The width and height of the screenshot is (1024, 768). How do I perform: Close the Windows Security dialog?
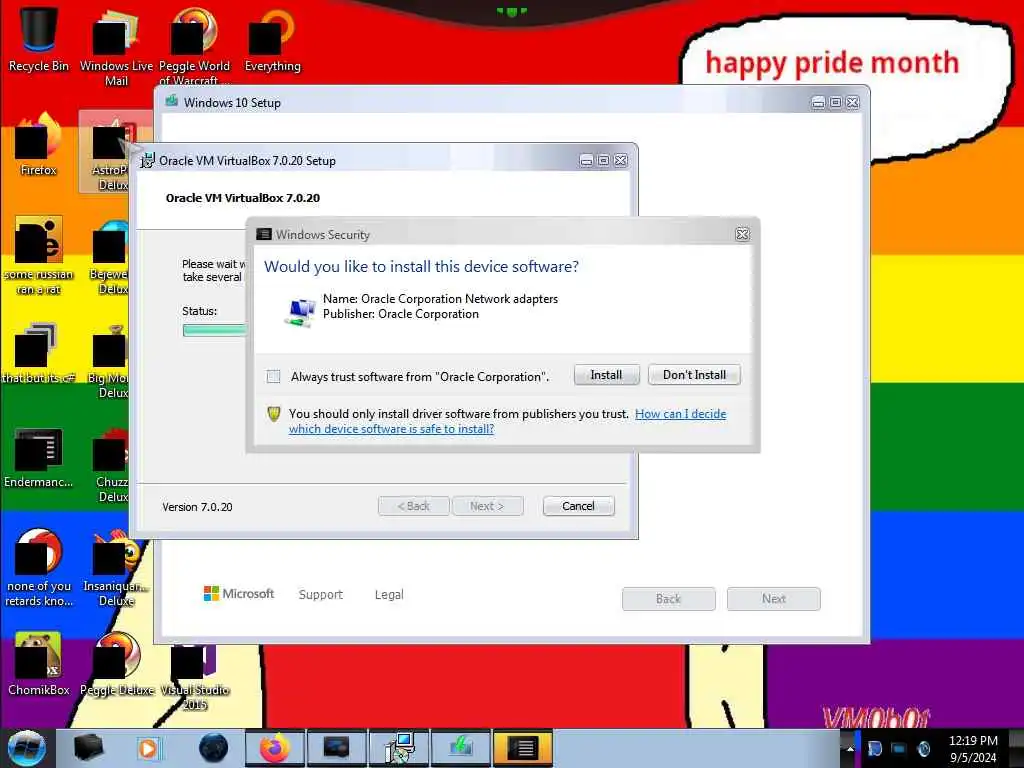coord(743,234)
